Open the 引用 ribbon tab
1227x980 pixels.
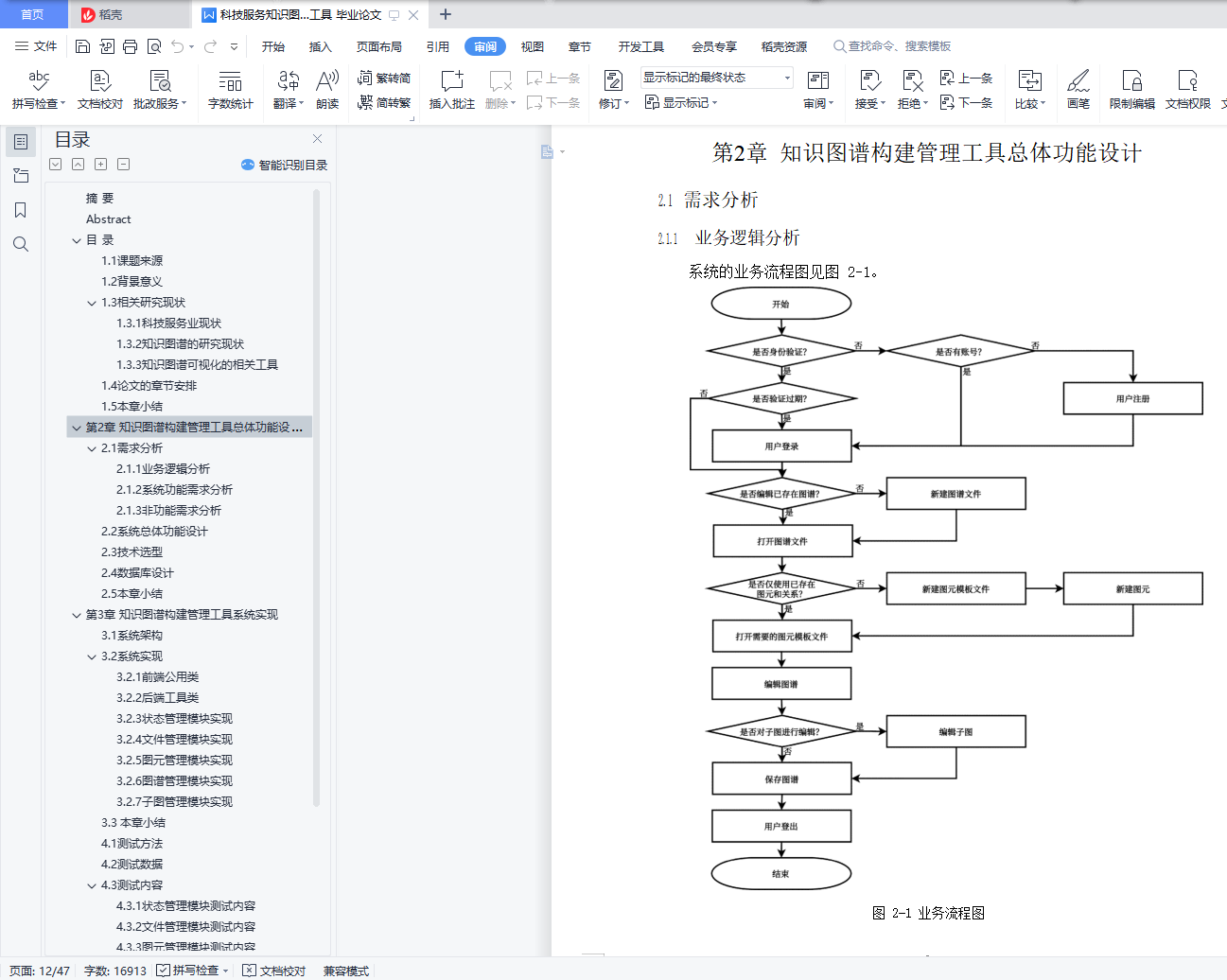pyautogui.click(x=438, y=46)
